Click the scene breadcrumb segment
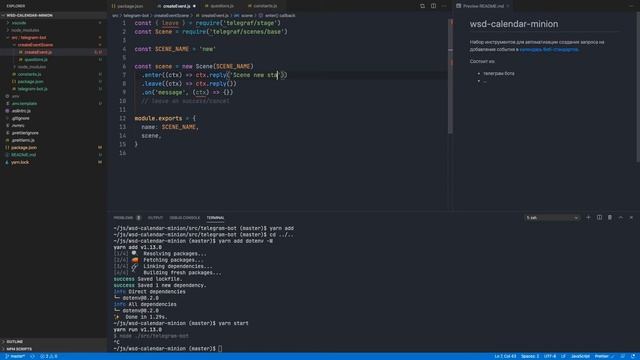Screen dimensions: 640x360 click(x=244, y=16)
